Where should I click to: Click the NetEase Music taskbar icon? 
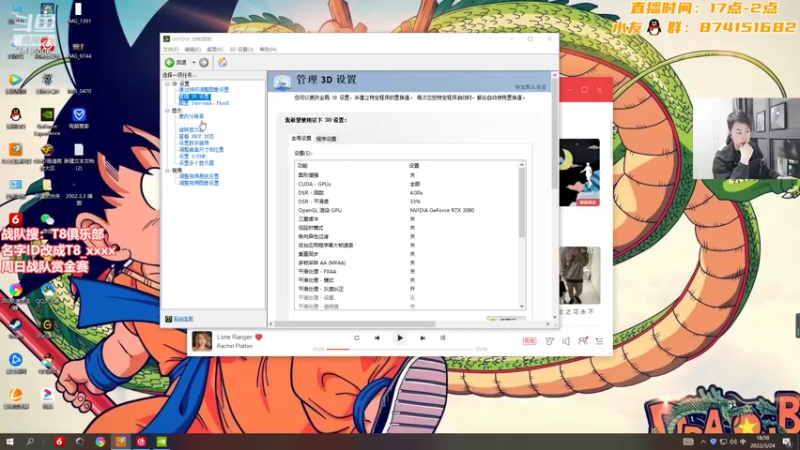click(x=141, y=441)
